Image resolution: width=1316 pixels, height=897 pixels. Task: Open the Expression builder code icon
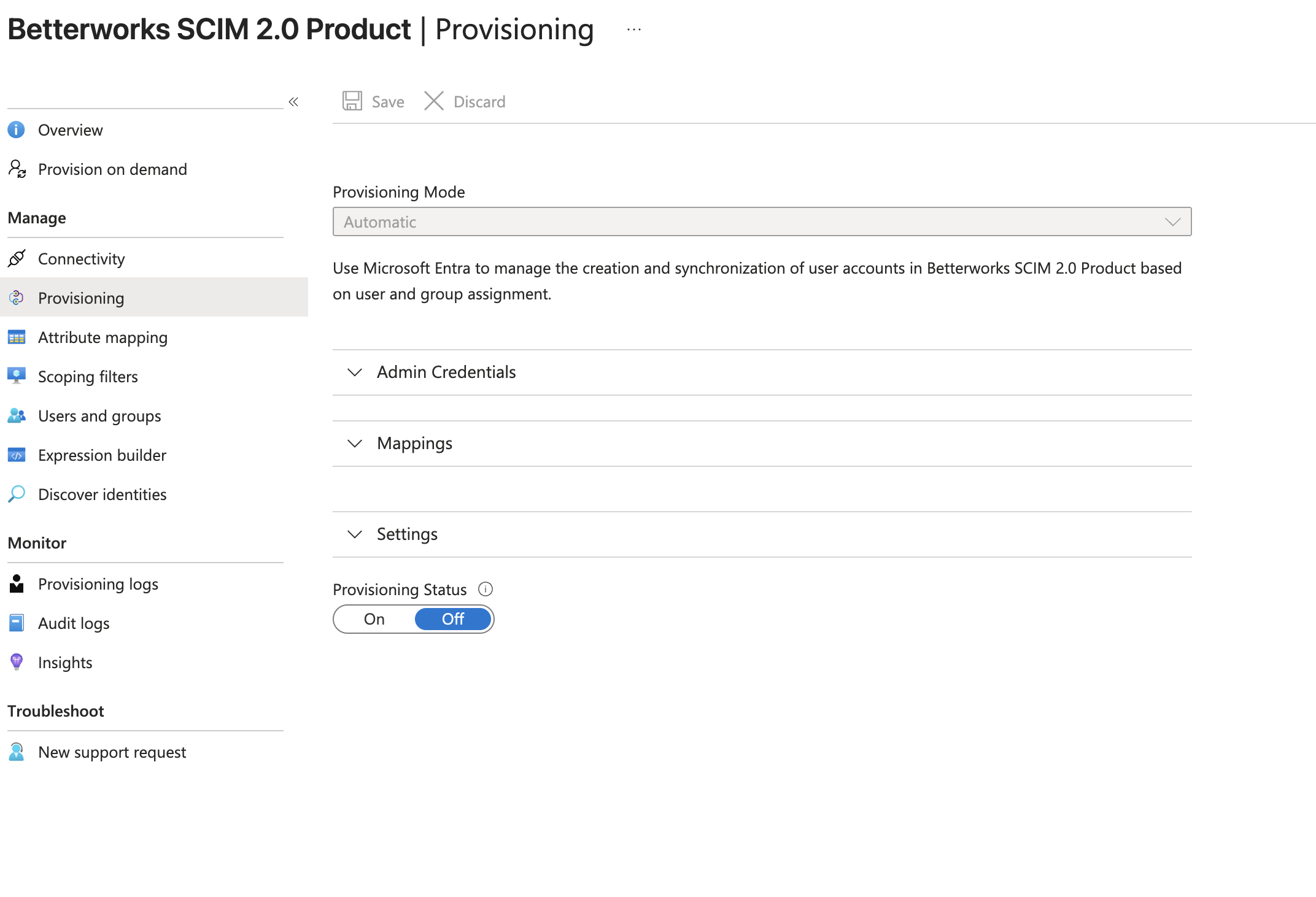17,455
